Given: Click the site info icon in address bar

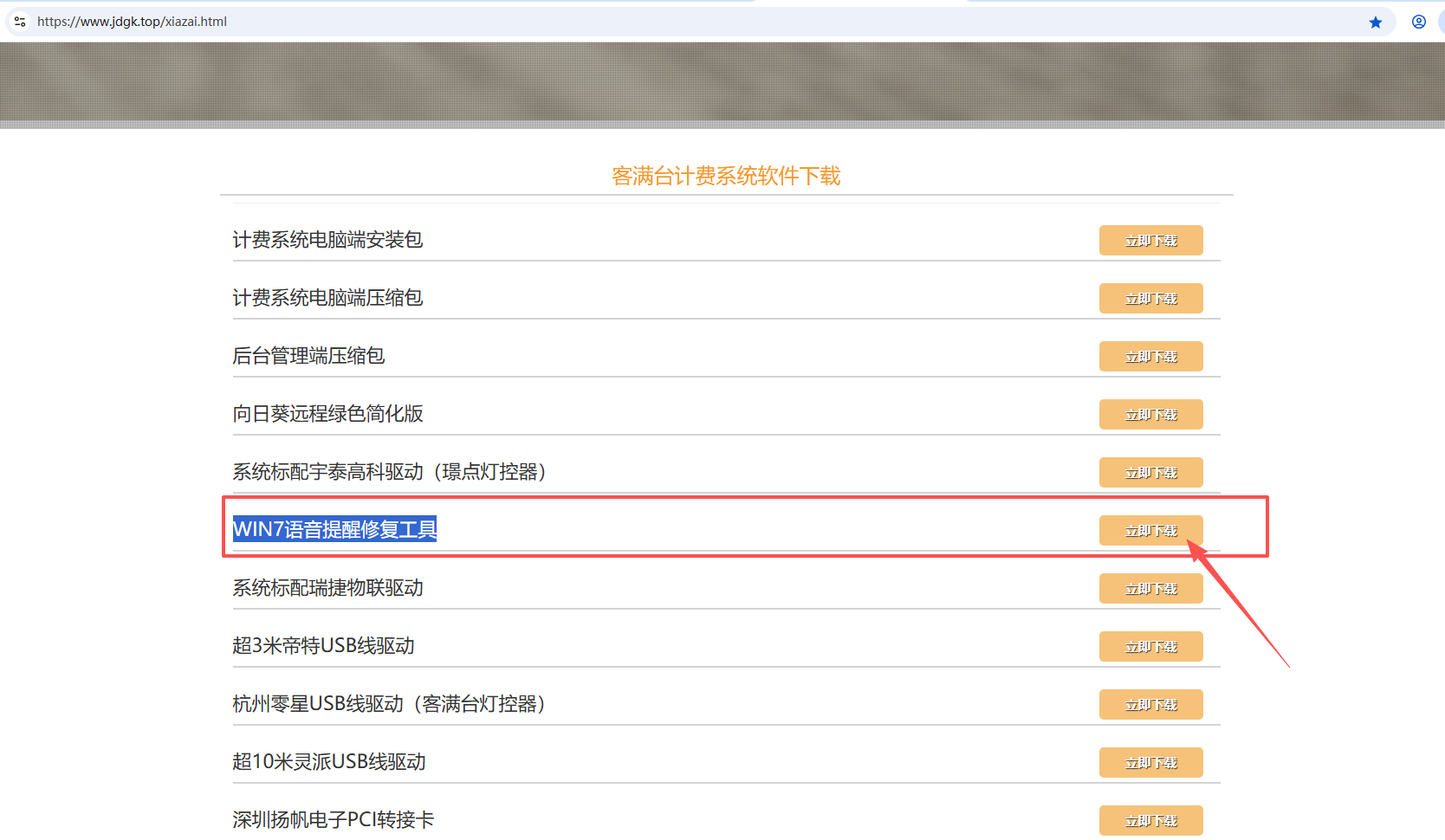Looking at the screenshot, I should [x=20, y=22].
